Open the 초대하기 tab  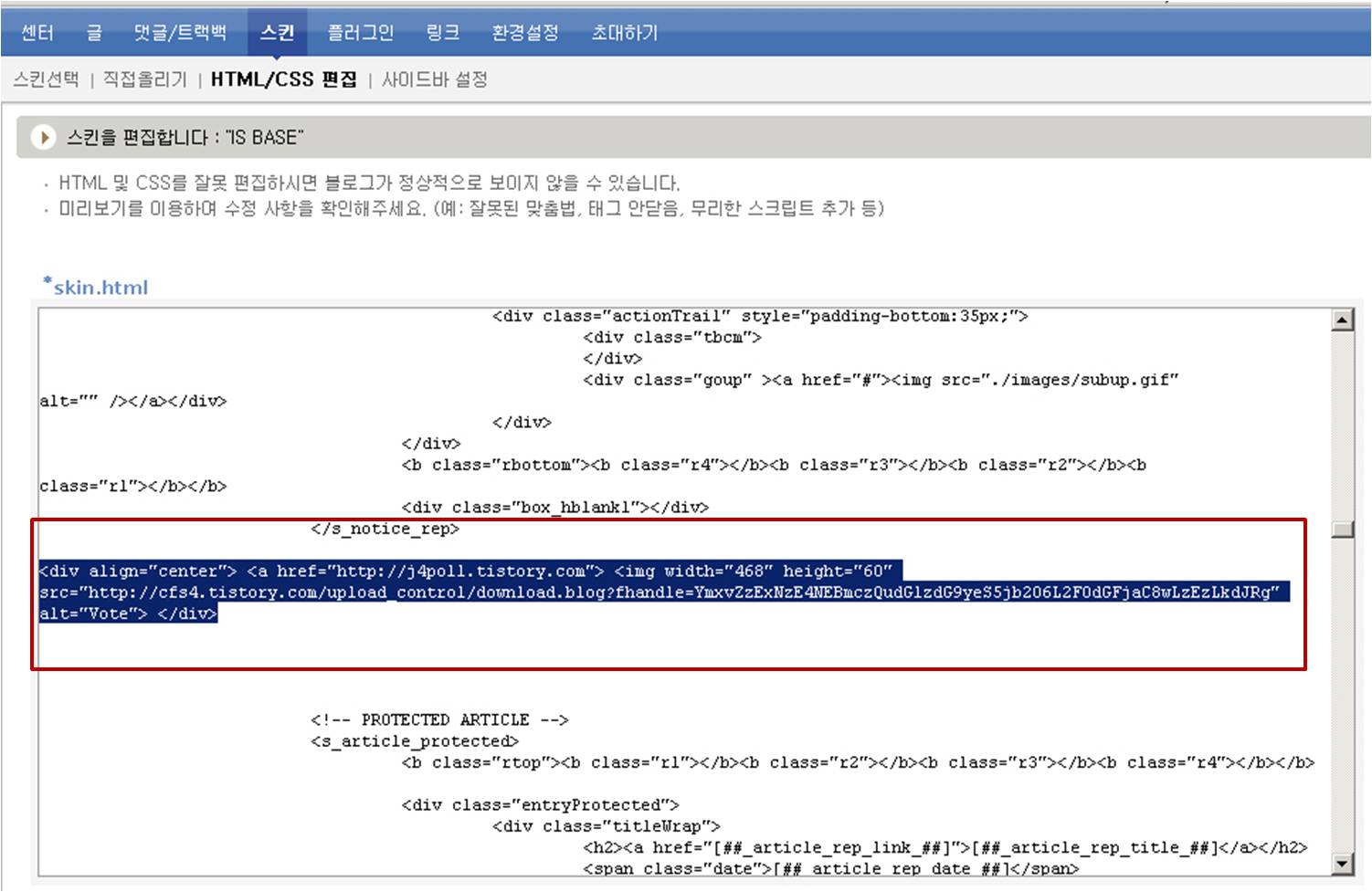click(625, 33)
